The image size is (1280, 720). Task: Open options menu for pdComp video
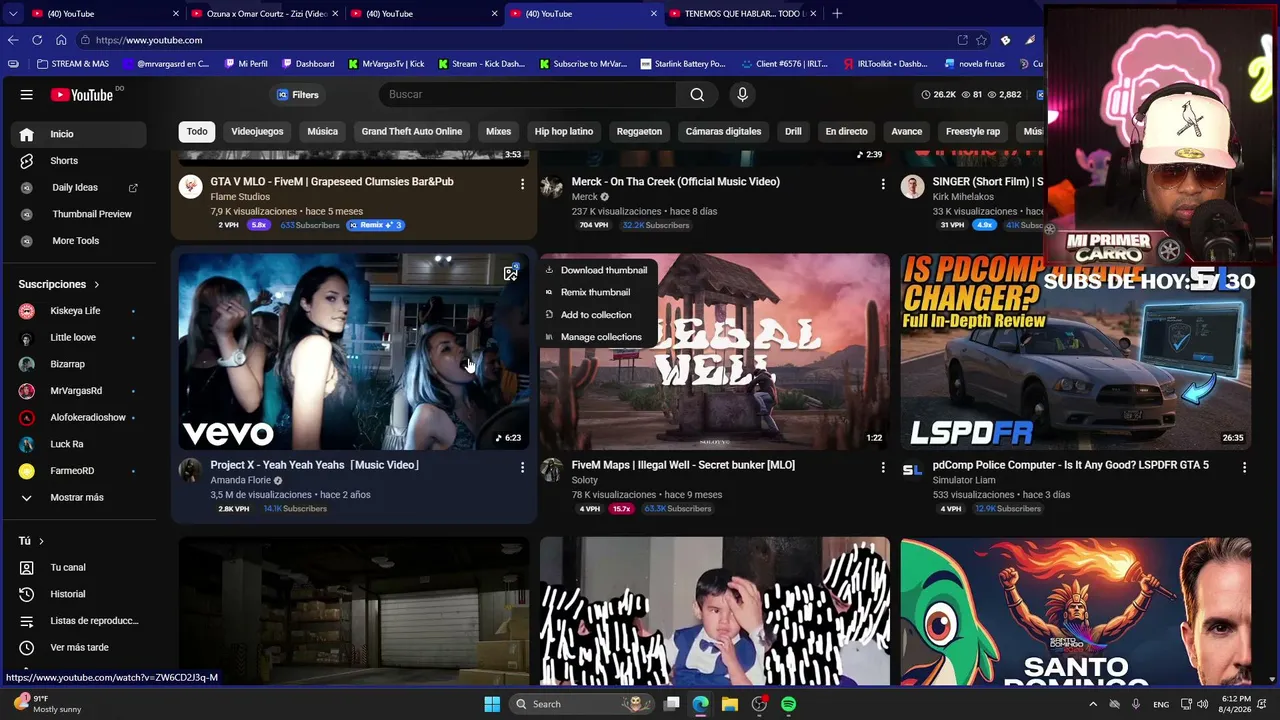pos(1244,467)
